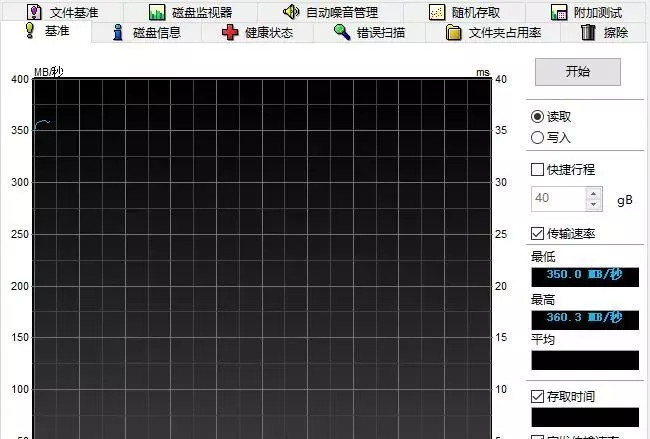Click the Random Access (随机存取) icon
Viewport: 650px width, 439px height.
437,12
